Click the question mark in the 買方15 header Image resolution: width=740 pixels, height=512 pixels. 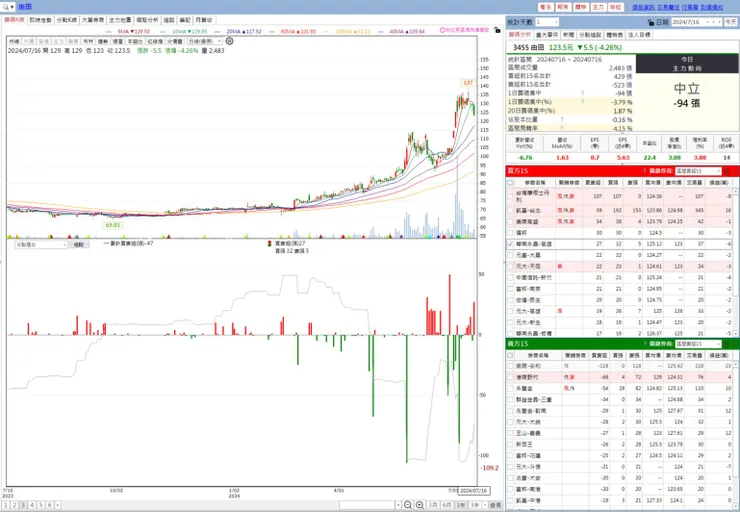pos(644,171)
